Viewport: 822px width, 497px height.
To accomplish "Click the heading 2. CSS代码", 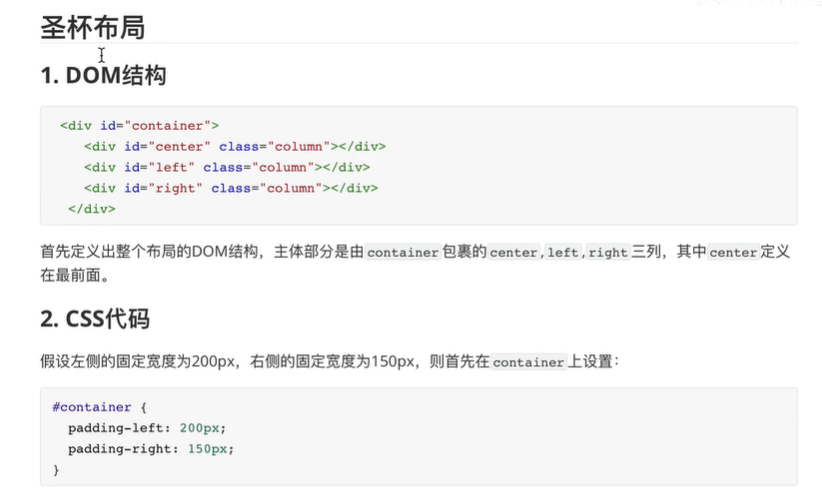I will [x=95, y=319].
